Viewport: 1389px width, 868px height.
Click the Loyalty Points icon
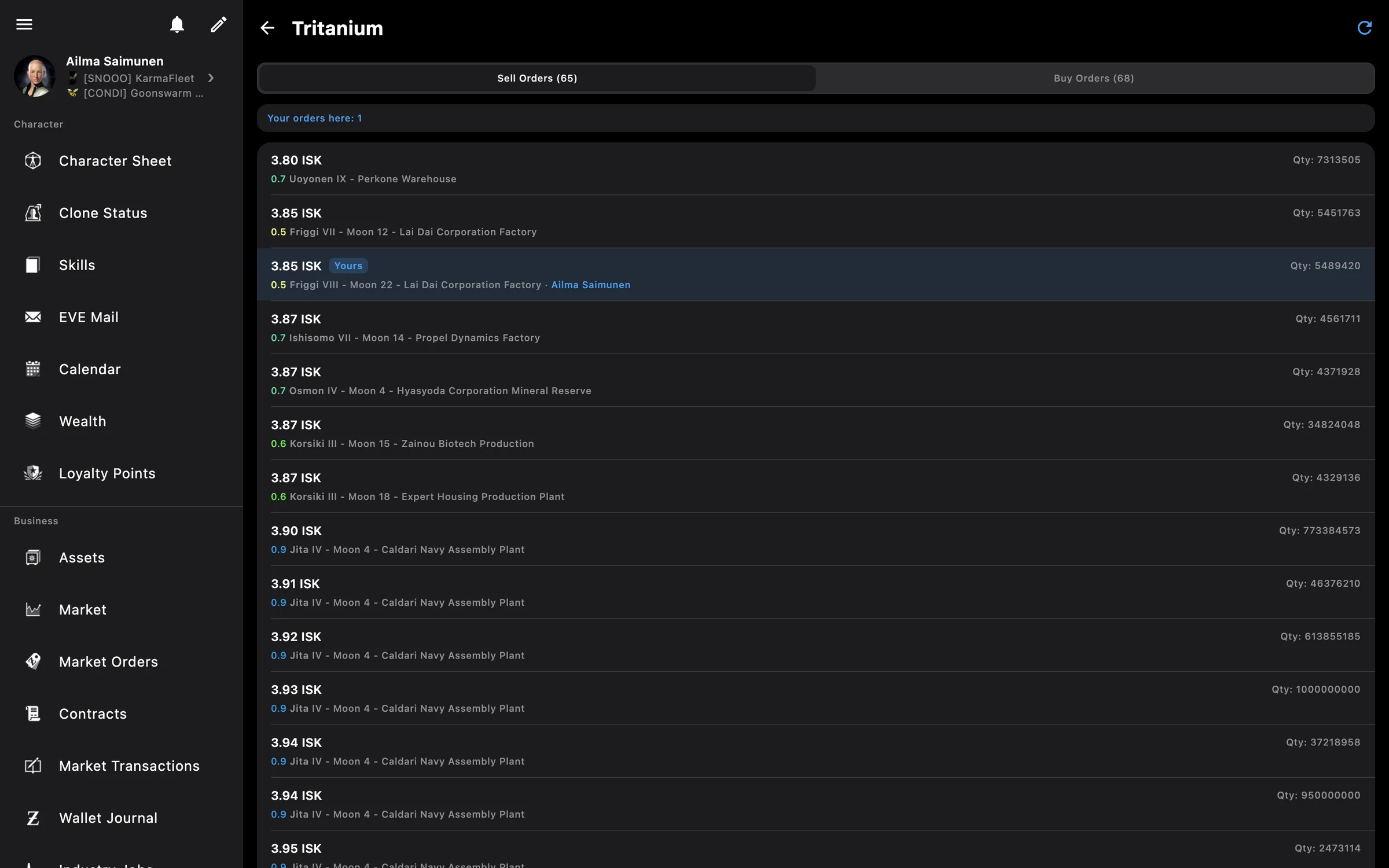click(x=33, y=473)
